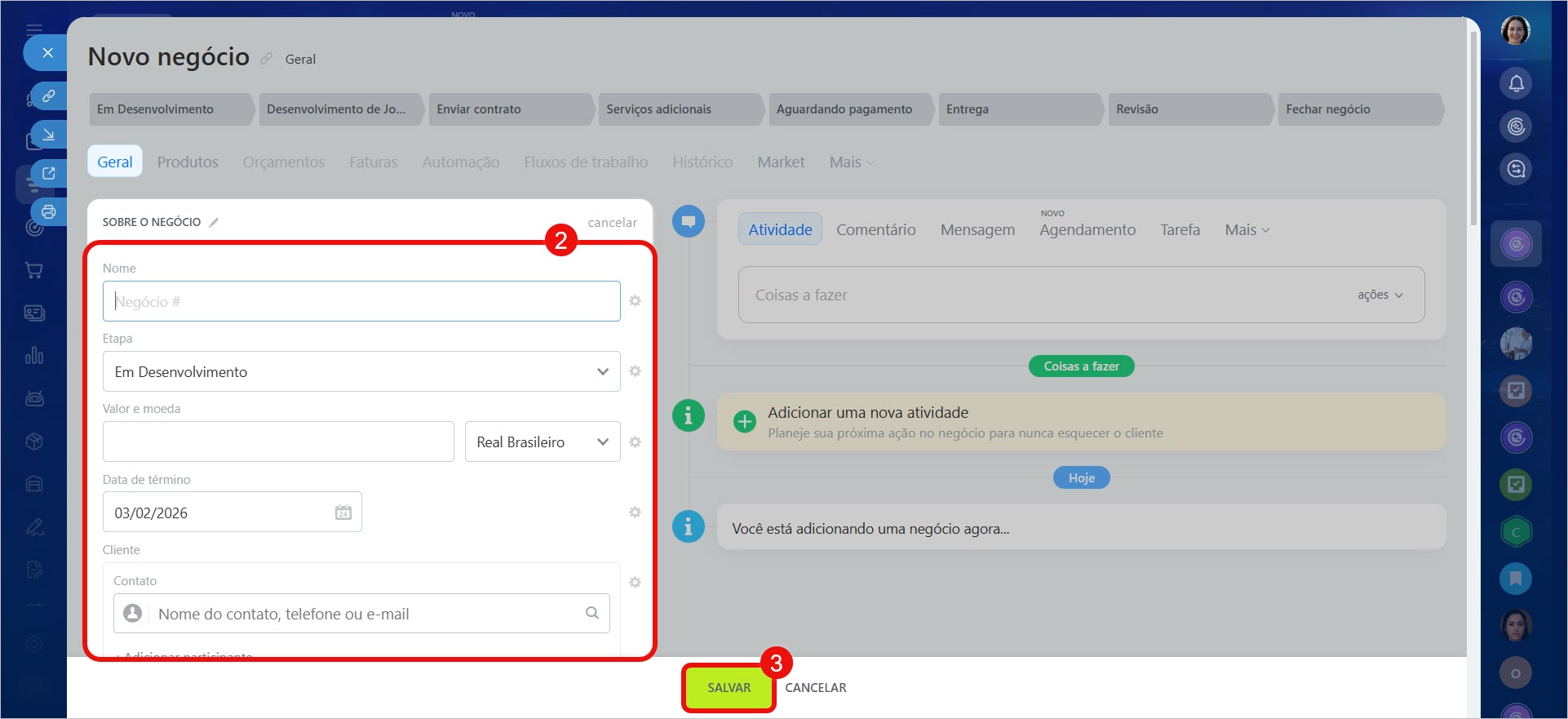Click the search magnifier in Contato field
This screenshot has width=1568, height=719.
(x=592, y=613)
